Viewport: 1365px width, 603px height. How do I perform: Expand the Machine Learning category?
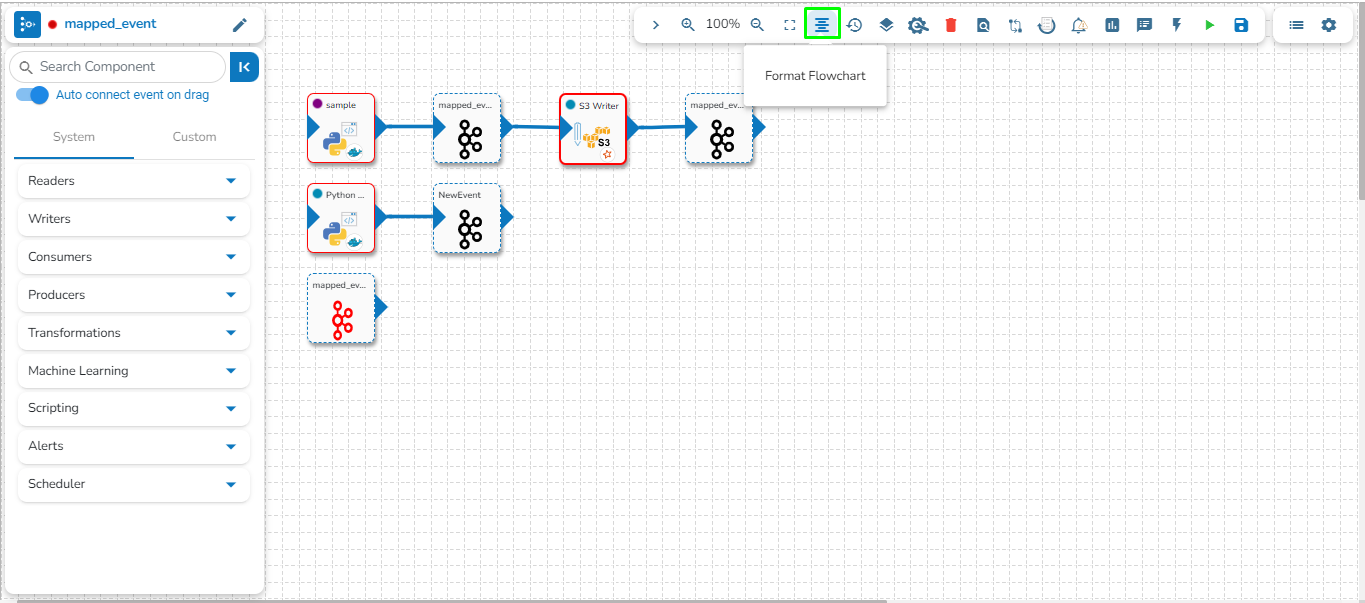134,371
